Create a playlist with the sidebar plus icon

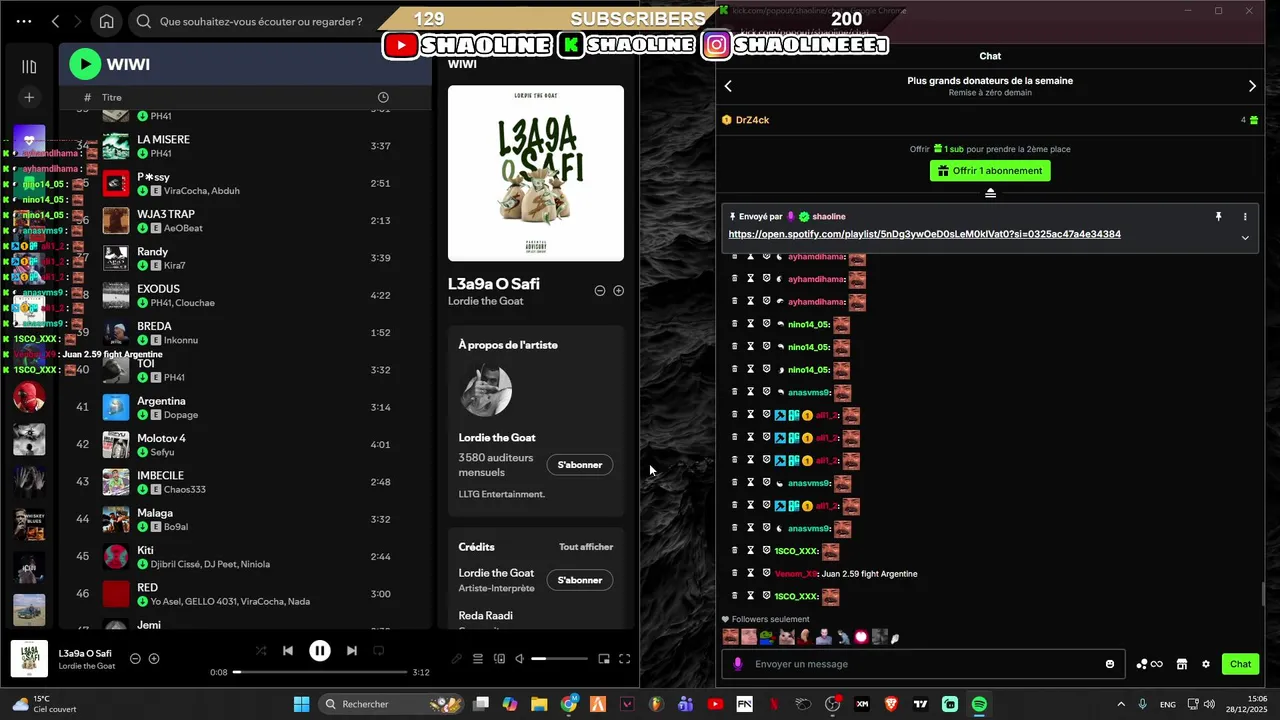click(29, 97)
